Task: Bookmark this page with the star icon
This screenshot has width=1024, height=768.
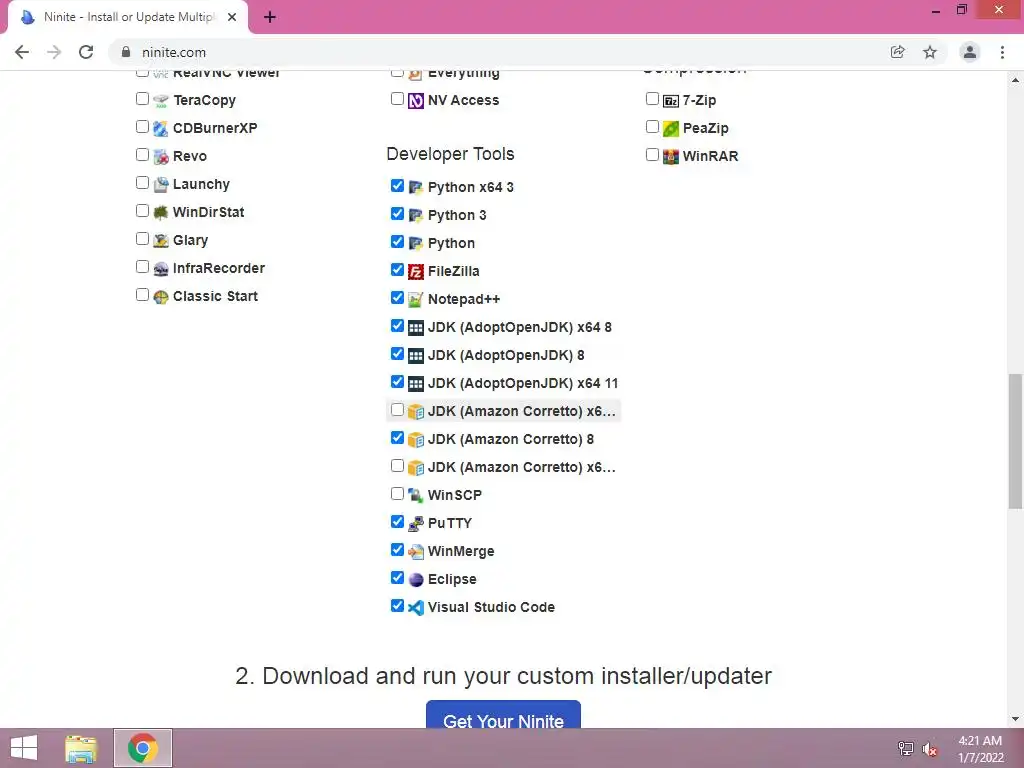Action: click(x=930, y=52)
